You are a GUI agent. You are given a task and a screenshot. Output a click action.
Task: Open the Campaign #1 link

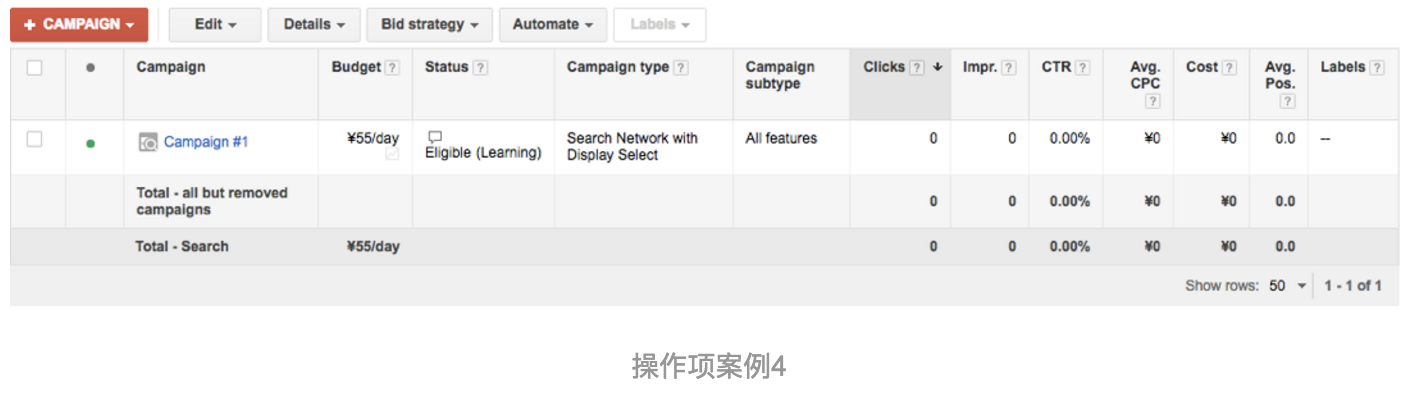tap(206, 142)
